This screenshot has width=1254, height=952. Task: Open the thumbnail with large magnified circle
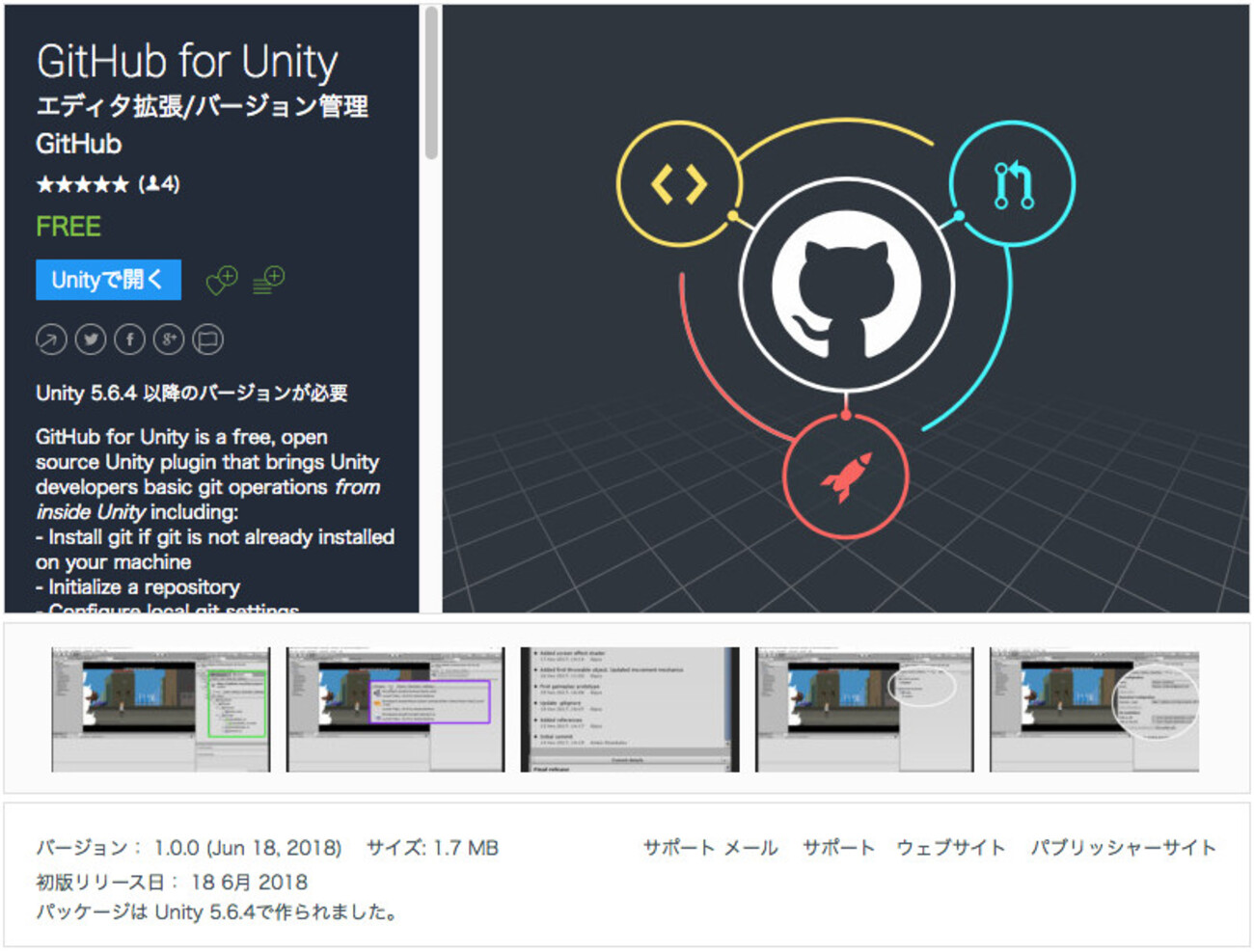[1095, 709]
